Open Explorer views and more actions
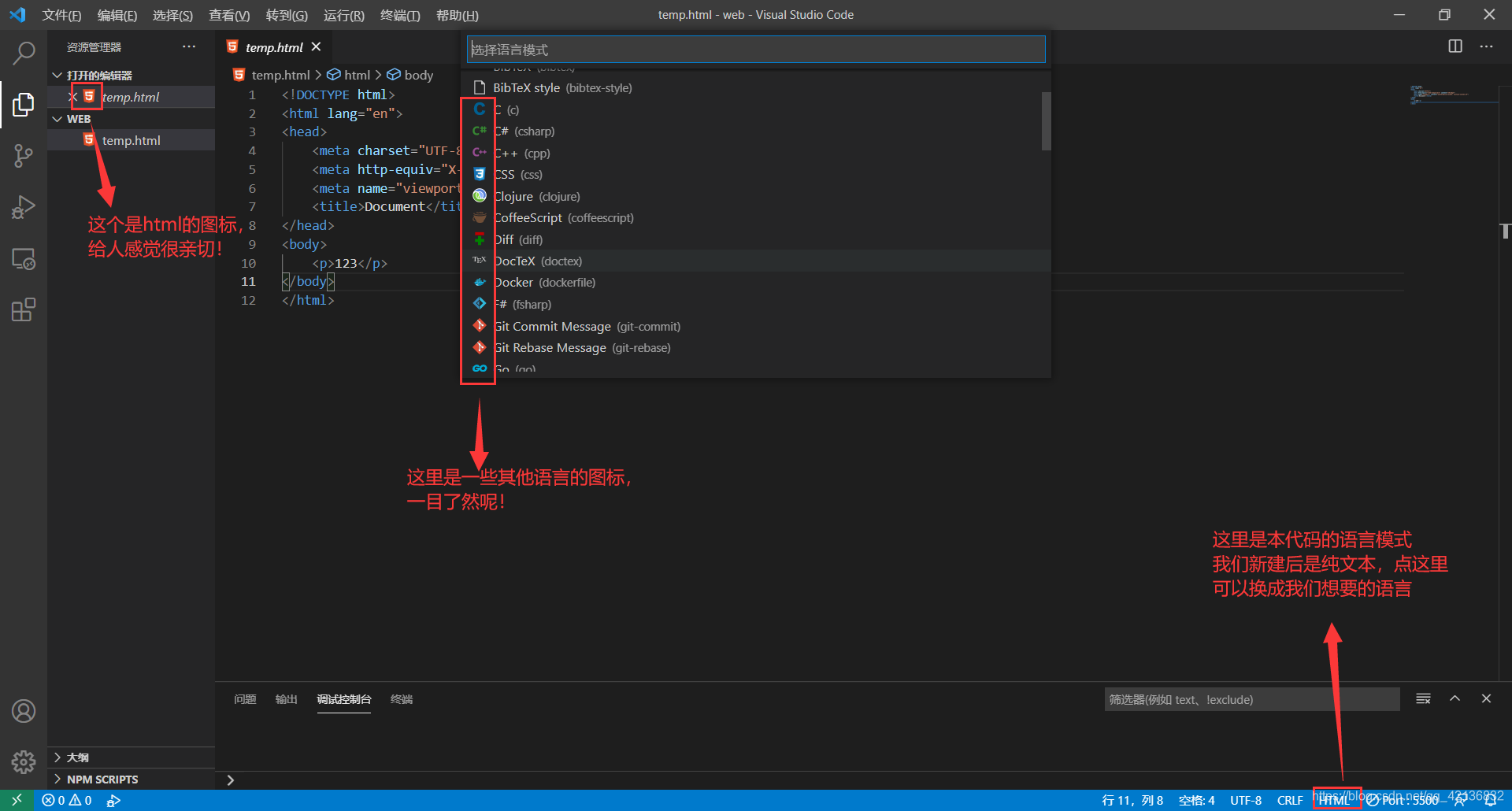This screenshot has width=1512, height=811. (189, 46)
